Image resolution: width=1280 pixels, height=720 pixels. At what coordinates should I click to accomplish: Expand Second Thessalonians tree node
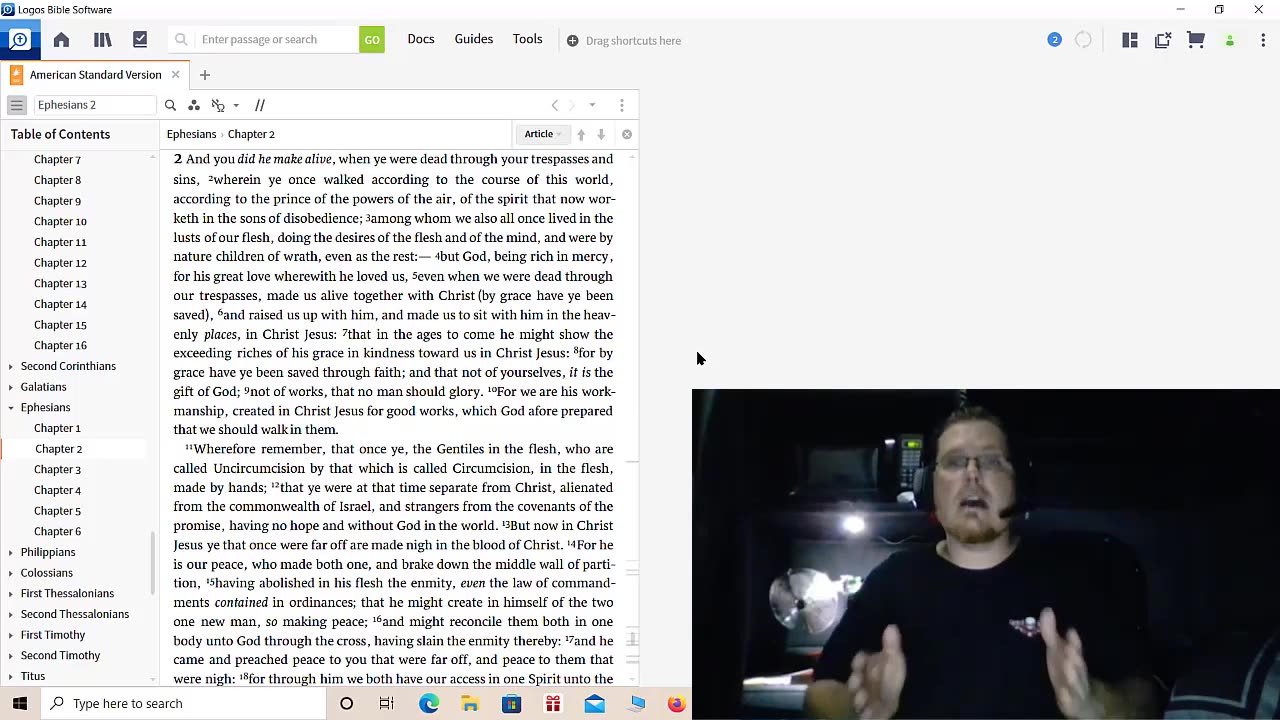11,614
